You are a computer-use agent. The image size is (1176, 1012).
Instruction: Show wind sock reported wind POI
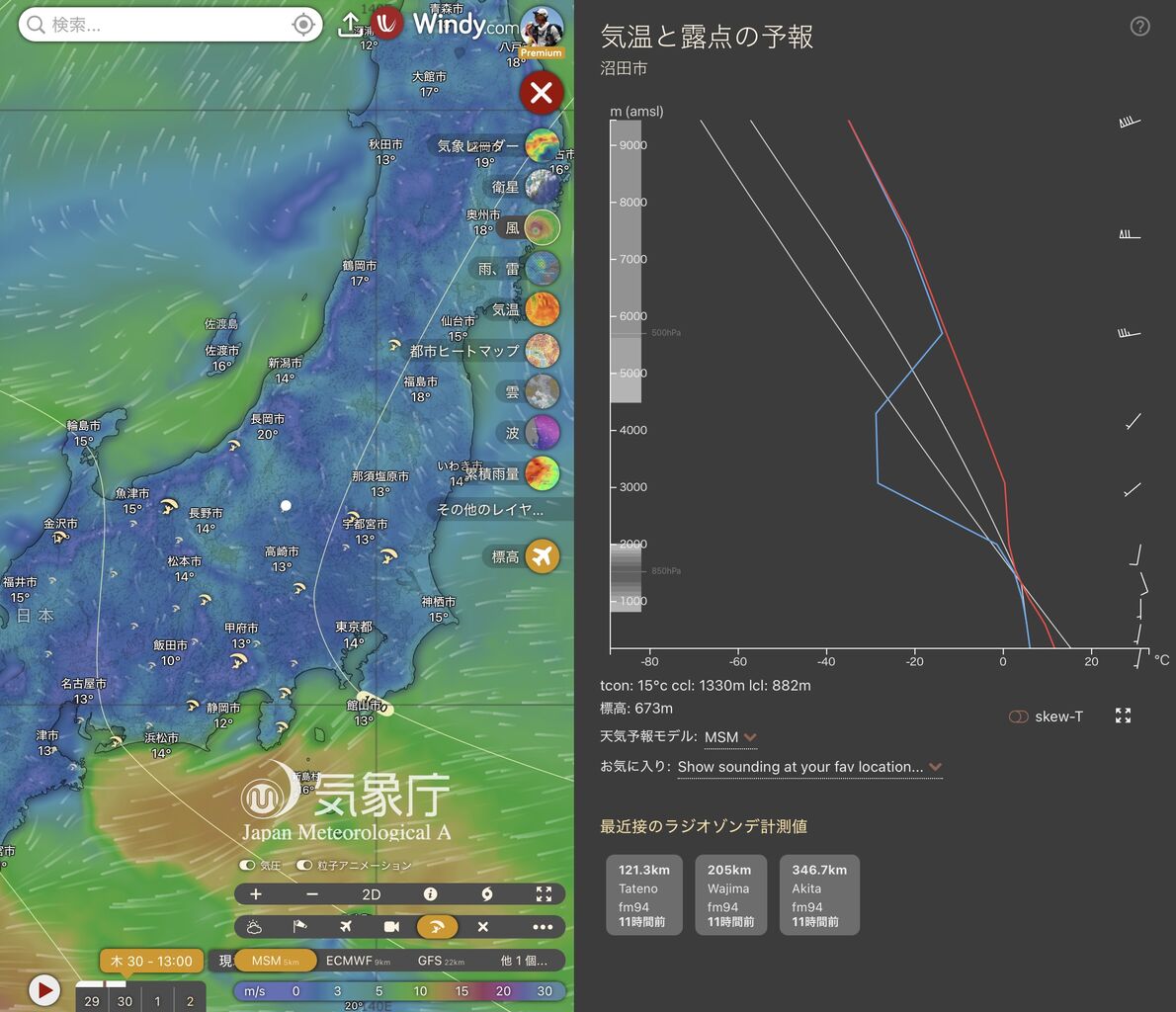(299, 927)
